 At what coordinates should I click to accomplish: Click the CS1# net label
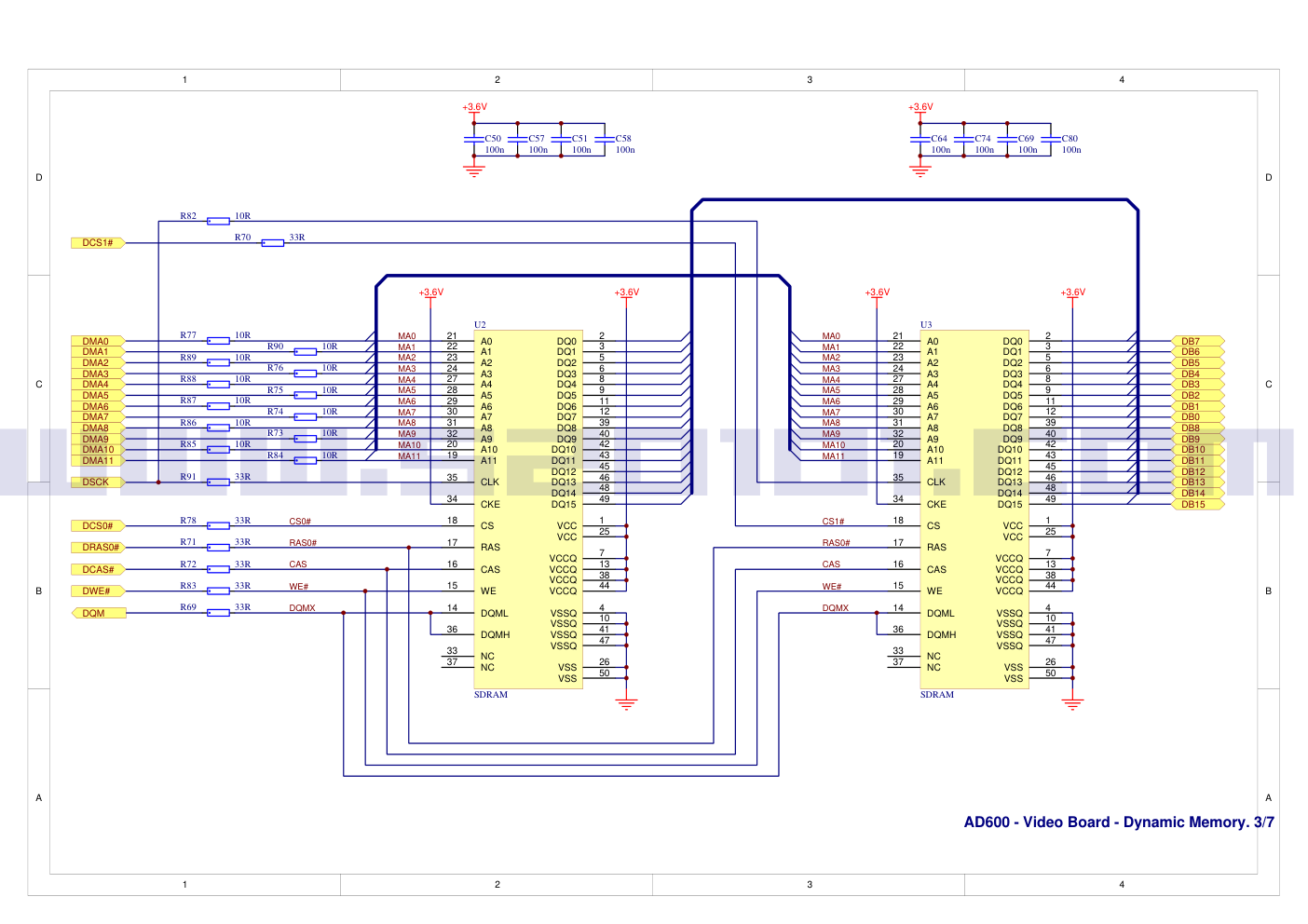[x=833, y=522]
